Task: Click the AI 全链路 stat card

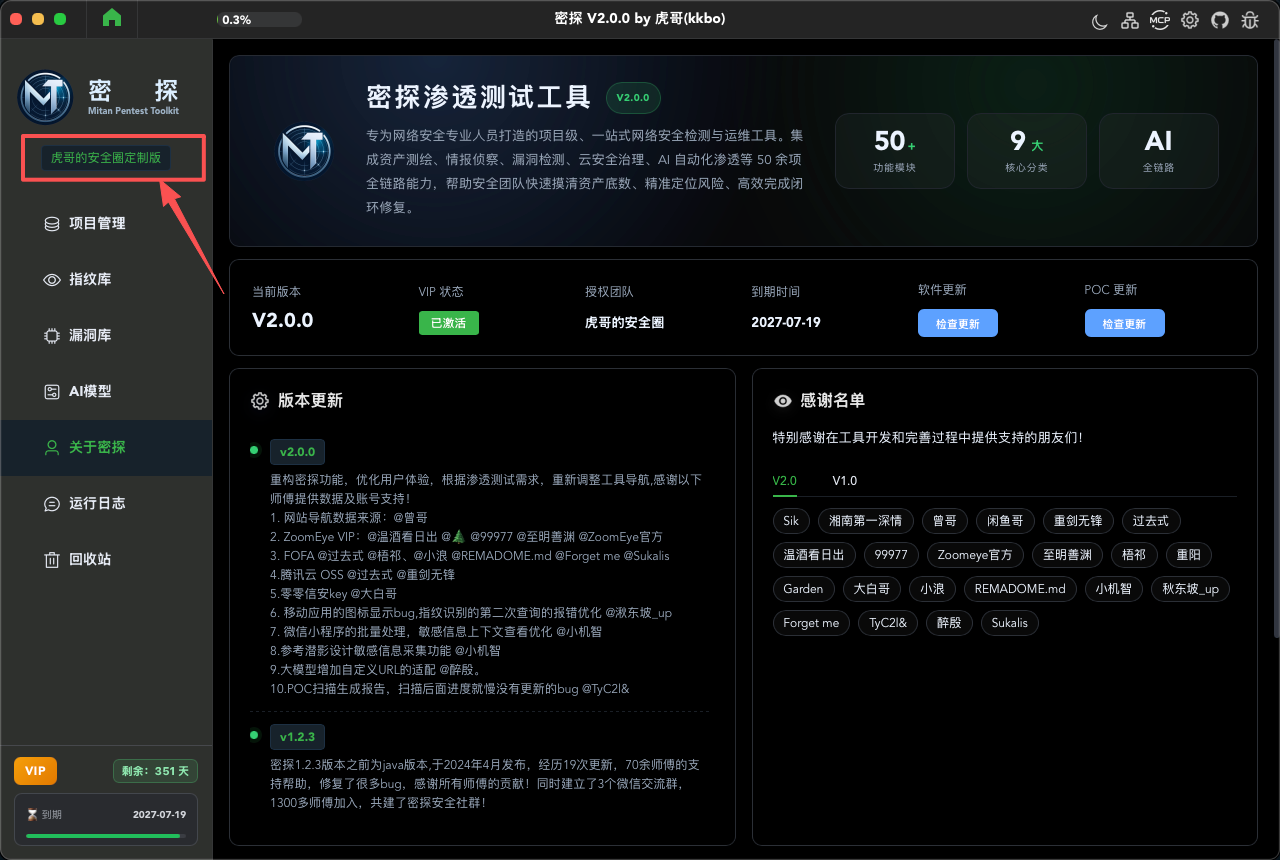Action: 1159,151
